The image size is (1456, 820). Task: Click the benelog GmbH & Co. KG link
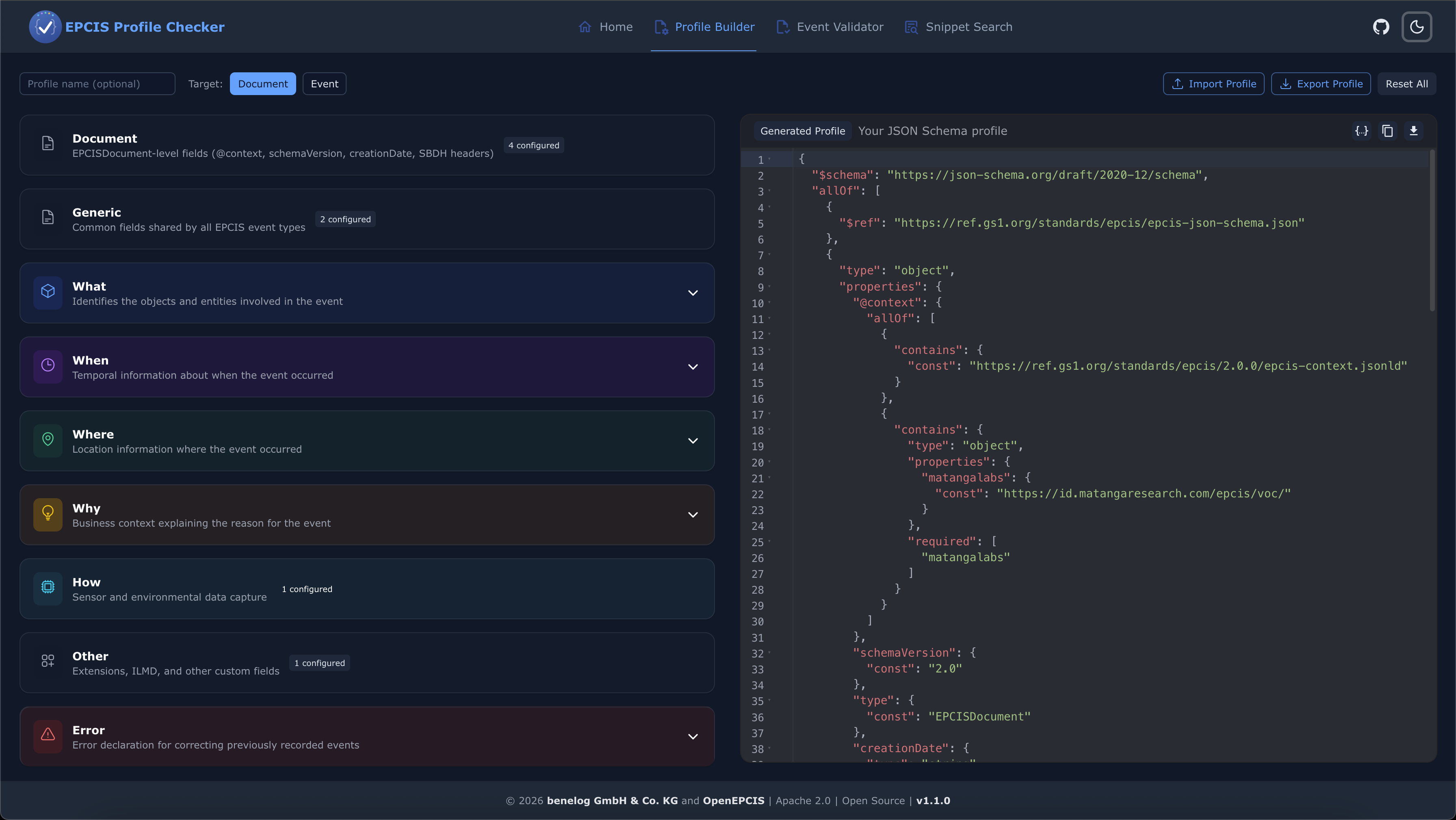point(612,801)
